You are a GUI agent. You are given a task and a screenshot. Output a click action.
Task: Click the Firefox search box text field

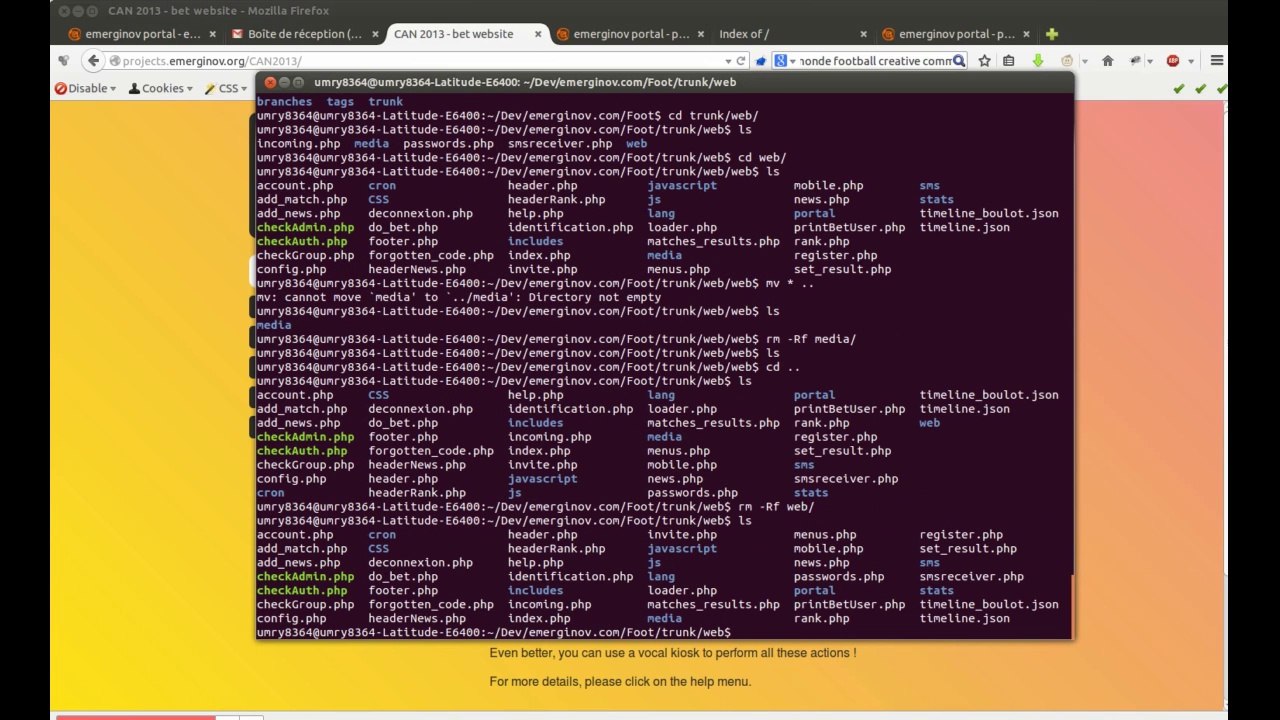[874, 61]
